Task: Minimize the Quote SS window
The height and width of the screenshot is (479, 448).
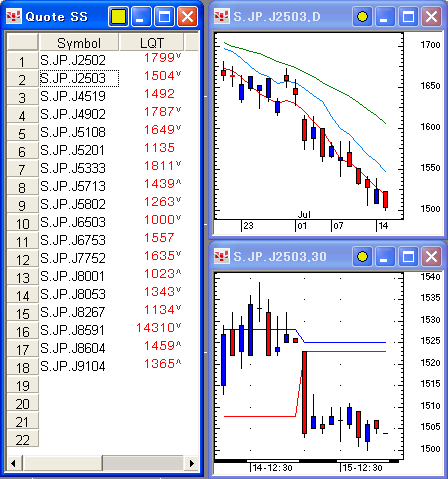Action: tap(141, 16)
